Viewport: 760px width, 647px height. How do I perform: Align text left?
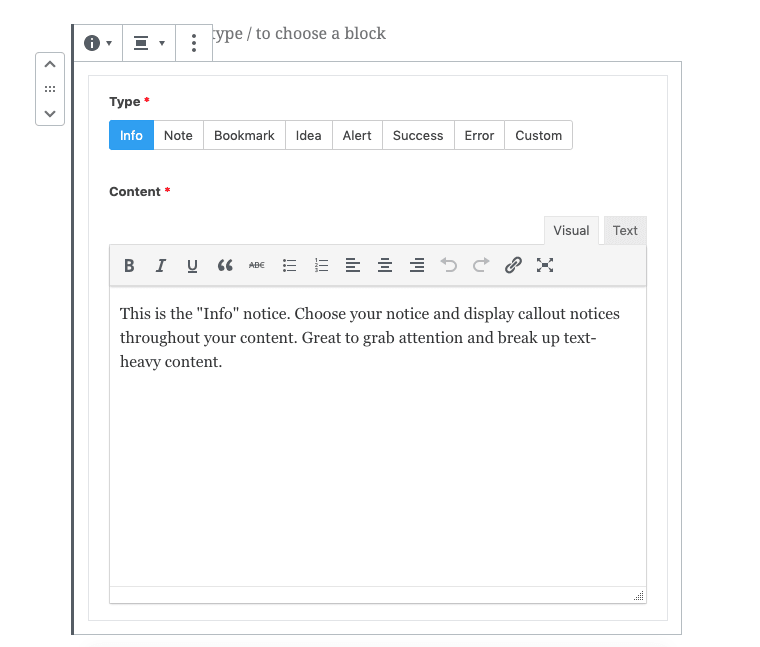[353, 266]
